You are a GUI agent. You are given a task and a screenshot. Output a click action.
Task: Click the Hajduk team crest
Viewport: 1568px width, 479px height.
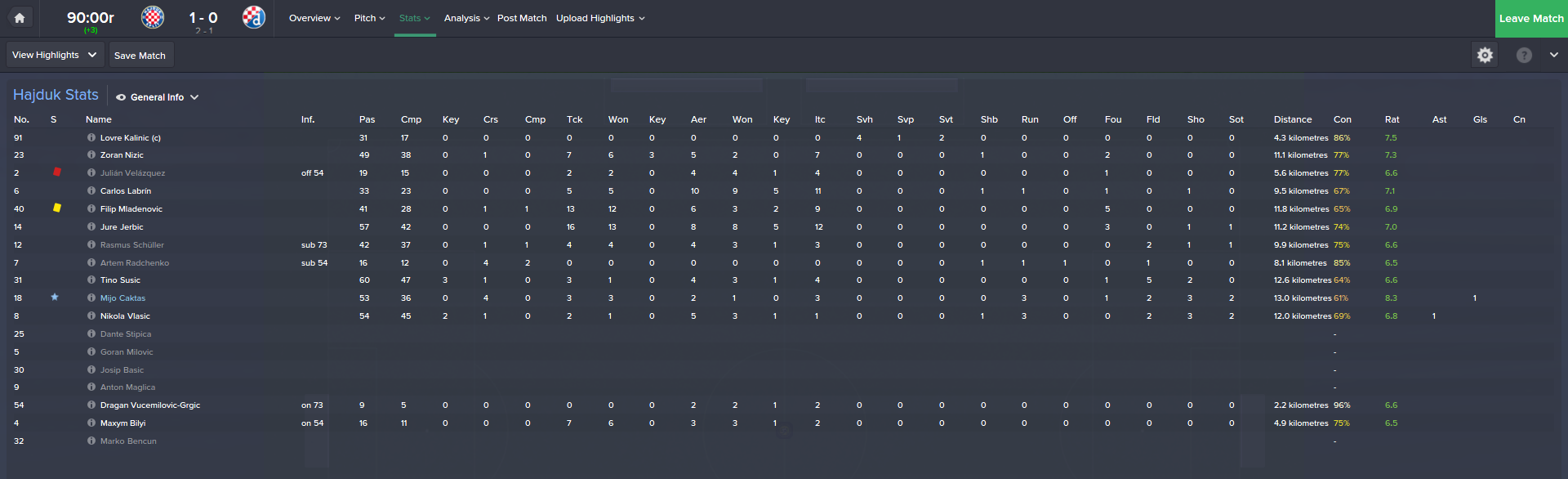point(153,17)
